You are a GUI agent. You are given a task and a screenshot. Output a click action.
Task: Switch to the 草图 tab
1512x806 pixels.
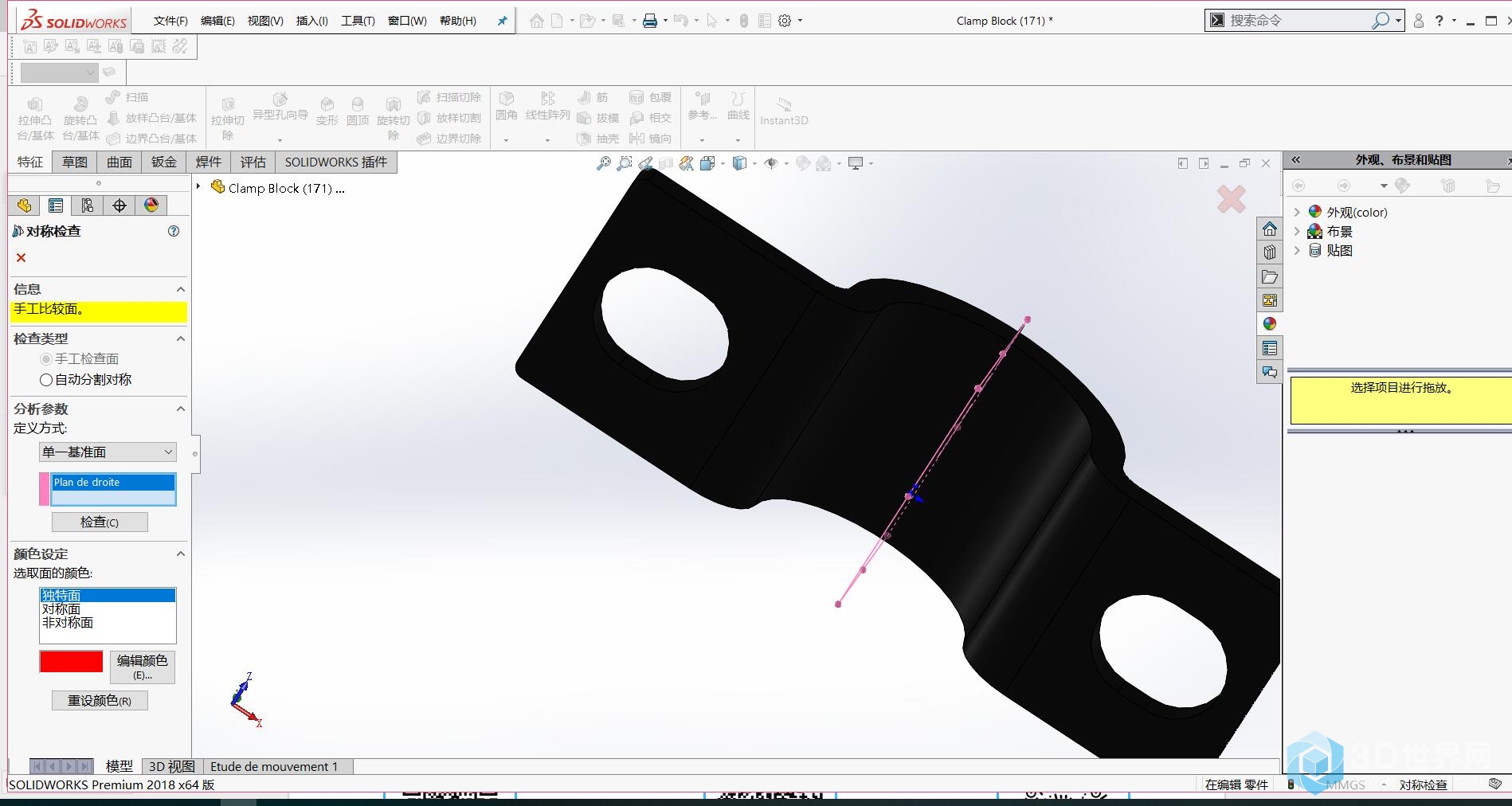(x=75, y=162)
